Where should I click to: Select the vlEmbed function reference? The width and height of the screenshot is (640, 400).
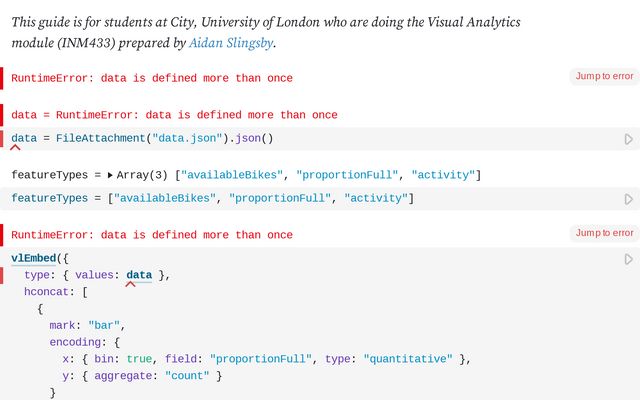[33, 258]
